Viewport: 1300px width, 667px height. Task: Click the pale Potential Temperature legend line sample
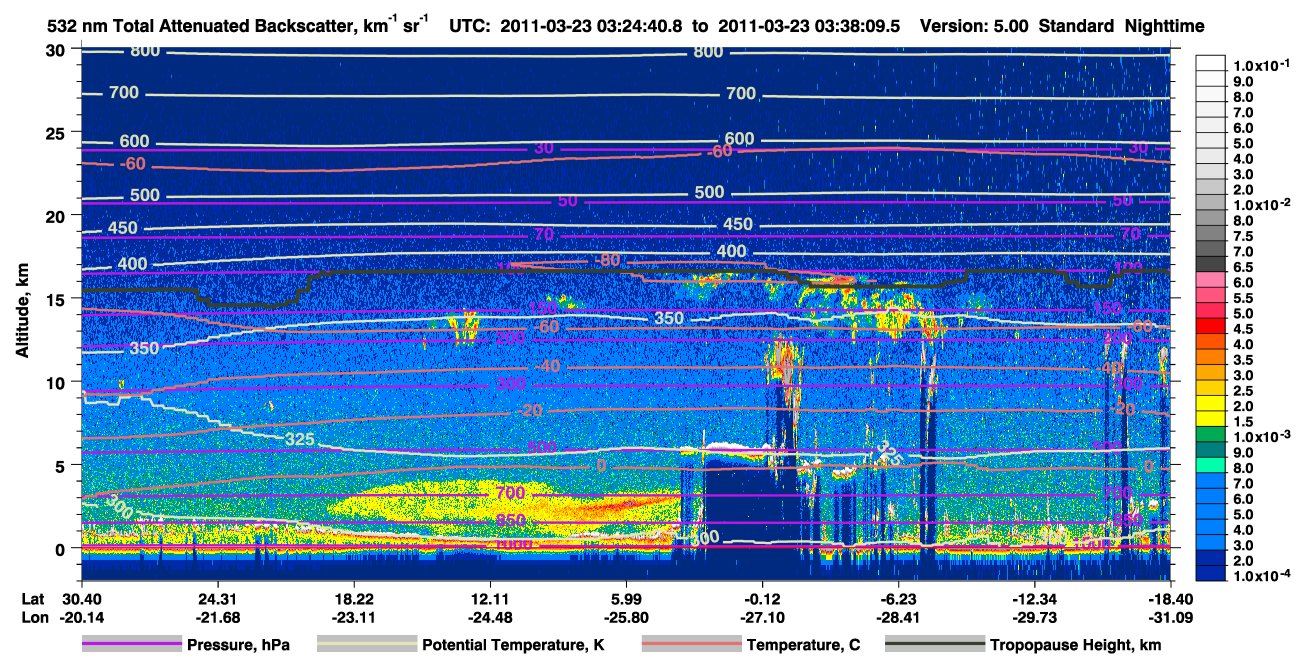tap(367, 645)
